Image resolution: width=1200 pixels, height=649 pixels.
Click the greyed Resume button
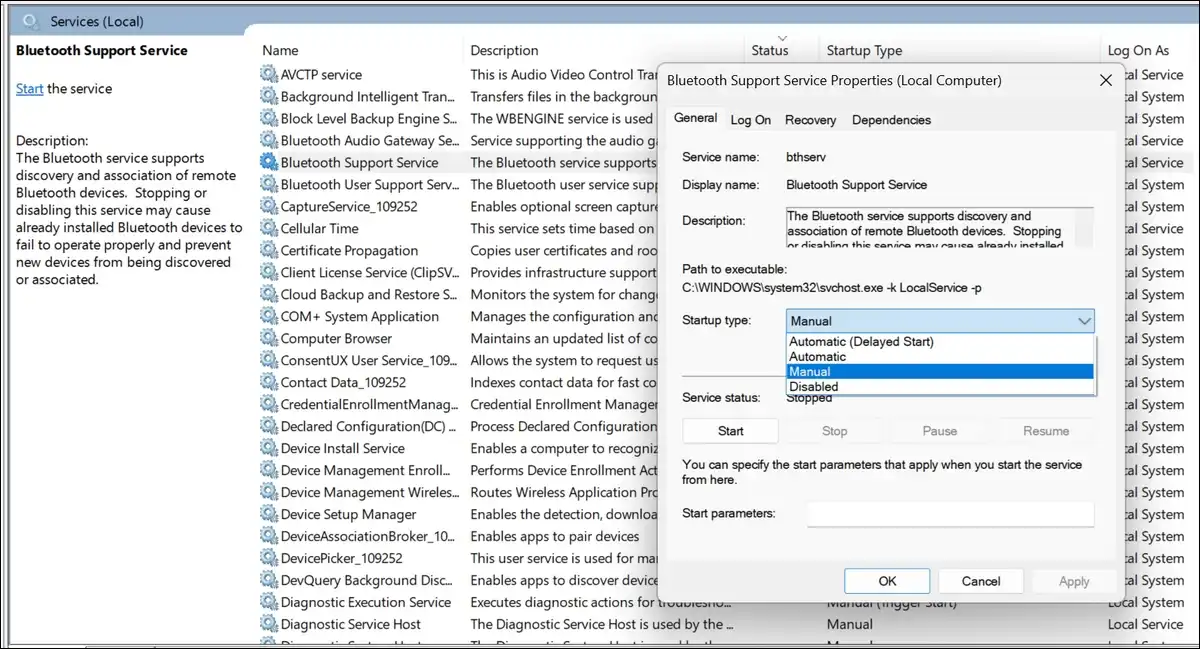pyautogui.click(x=1046, y=431)
